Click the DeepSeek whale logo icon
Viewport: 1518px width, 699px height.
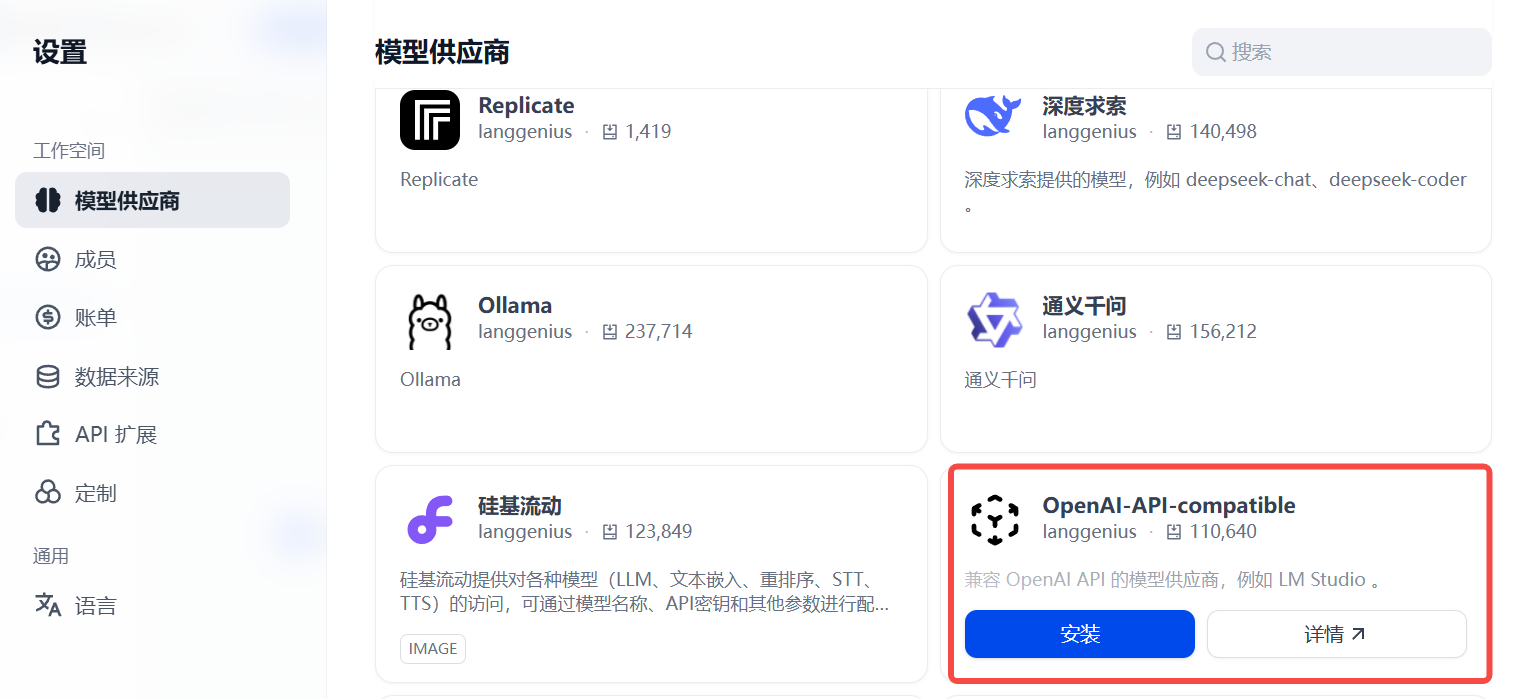(x=993, y=117)
